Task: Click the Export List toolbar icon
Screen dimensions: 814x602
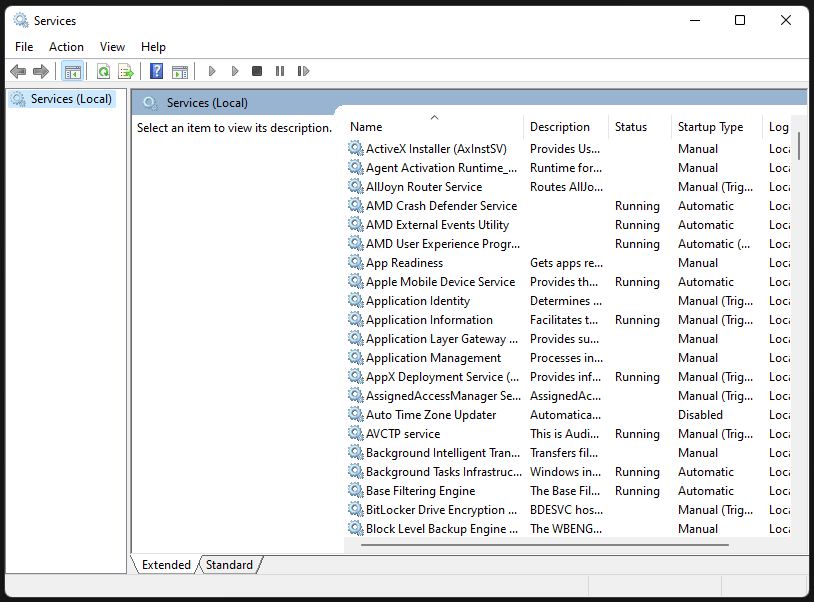Action: tap(126, 71)
